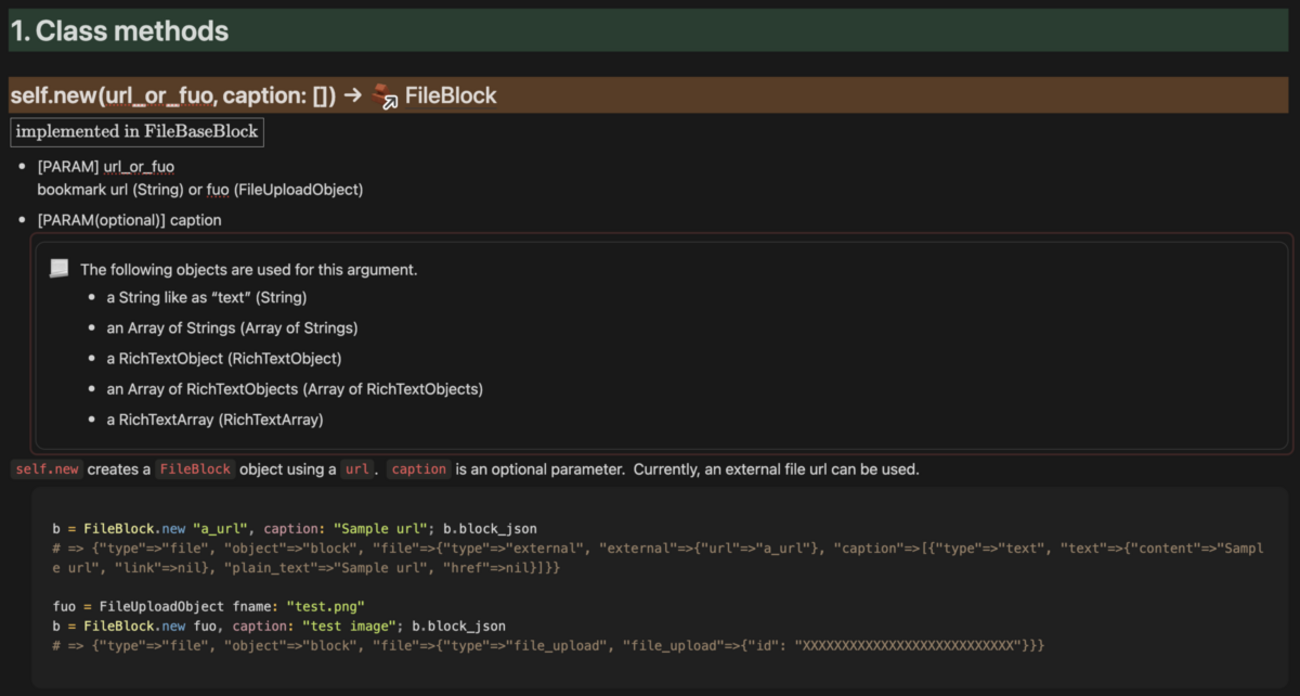Click the '[PARAM(optional)] caption' bullet

129,220
